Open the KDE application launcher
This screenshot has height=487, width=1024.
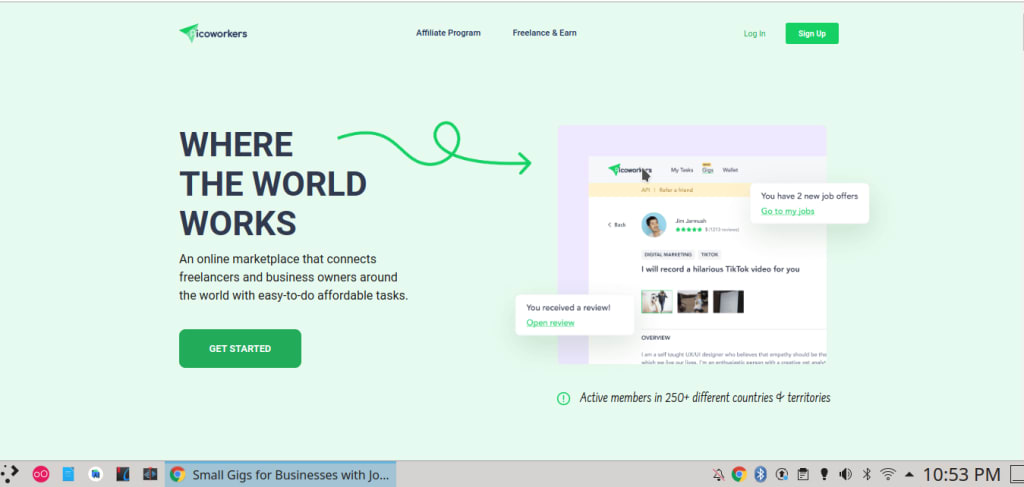click(10, 474)
